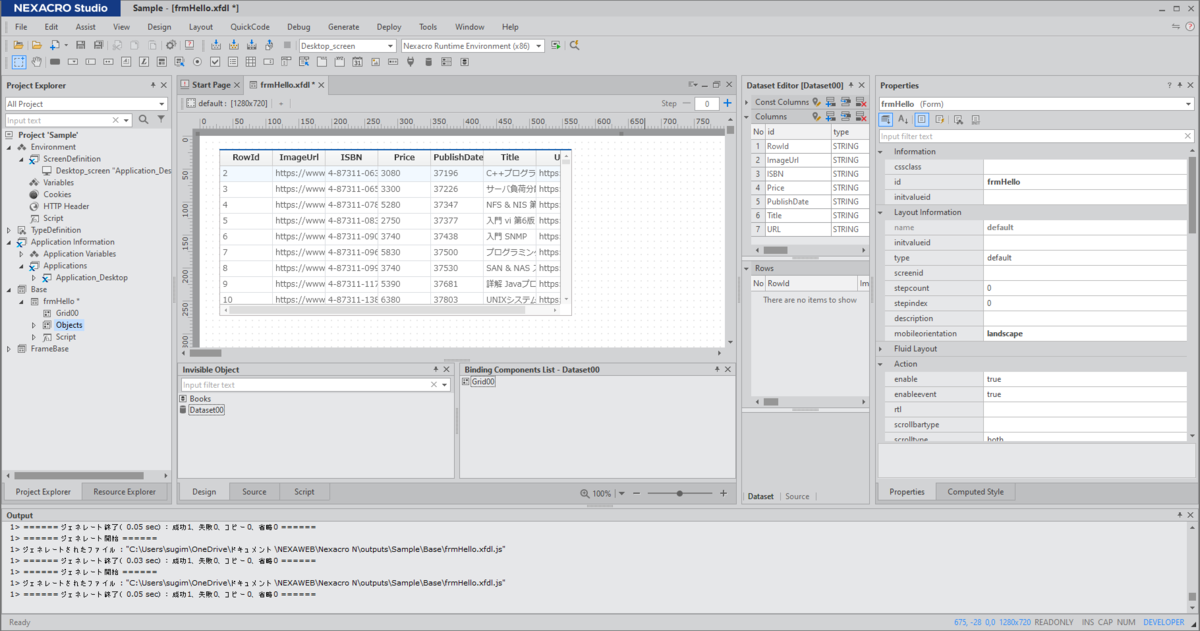This screenshot has height=631, width=1200.
Task: Click the Launch run icon beside environment dropdown
Action: pos(555,45)
